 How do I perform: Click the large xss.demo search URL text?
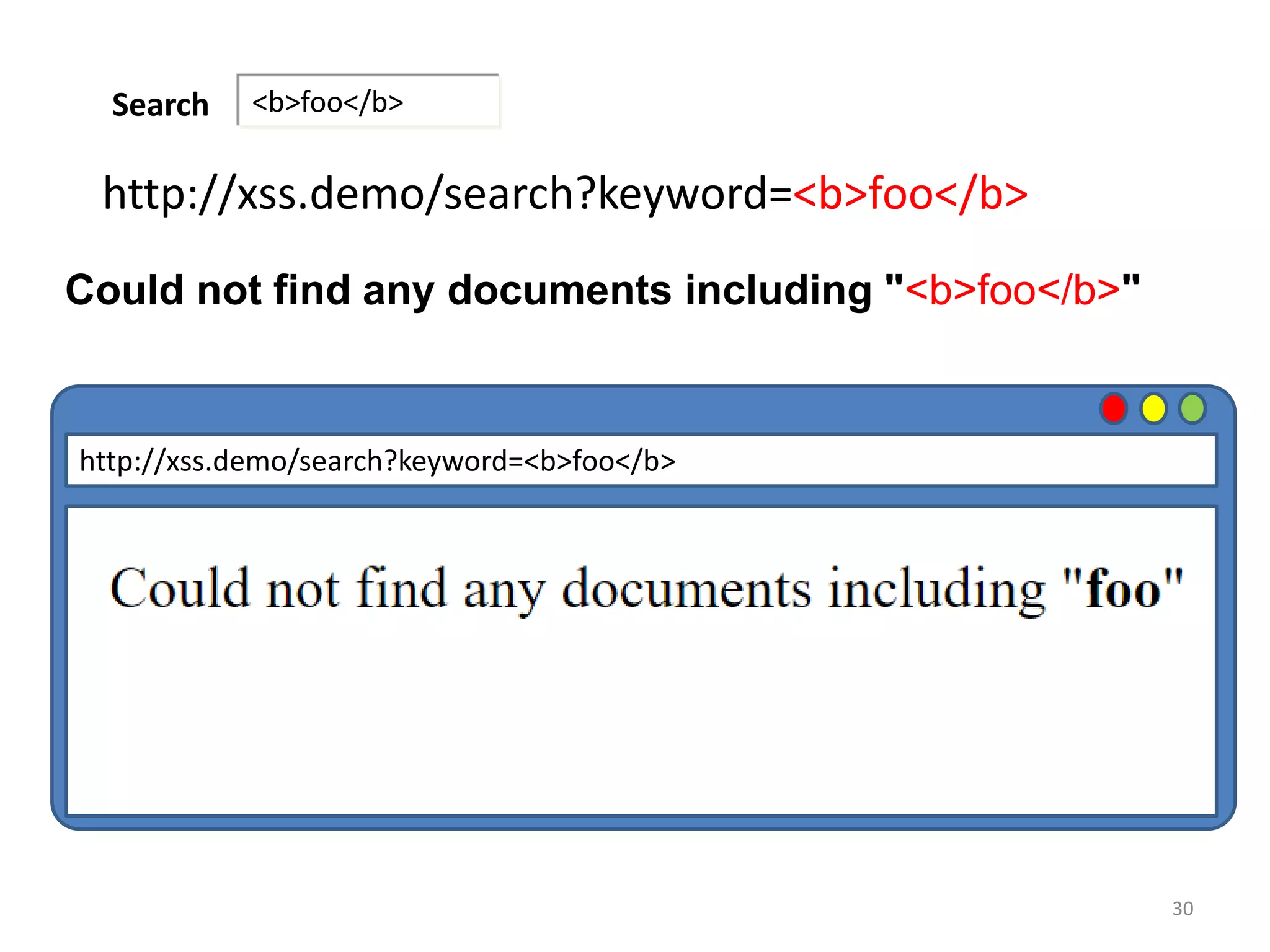(565, 193)
